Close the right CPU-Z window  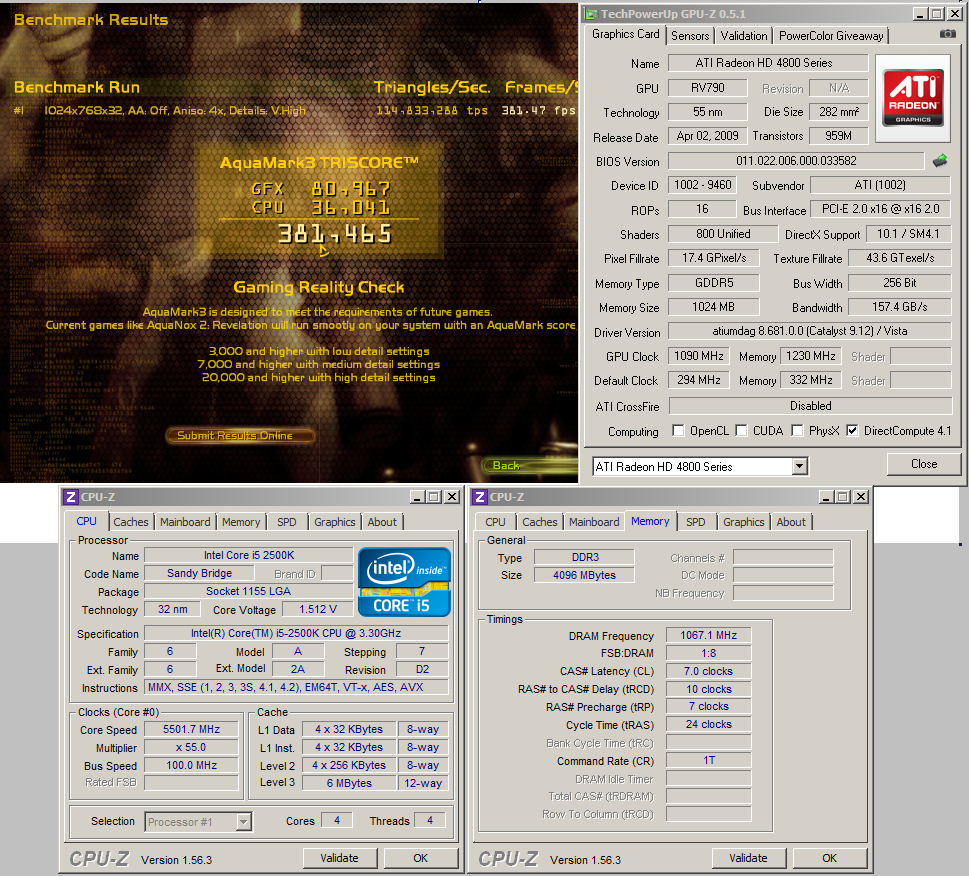(x=860, y=497)
